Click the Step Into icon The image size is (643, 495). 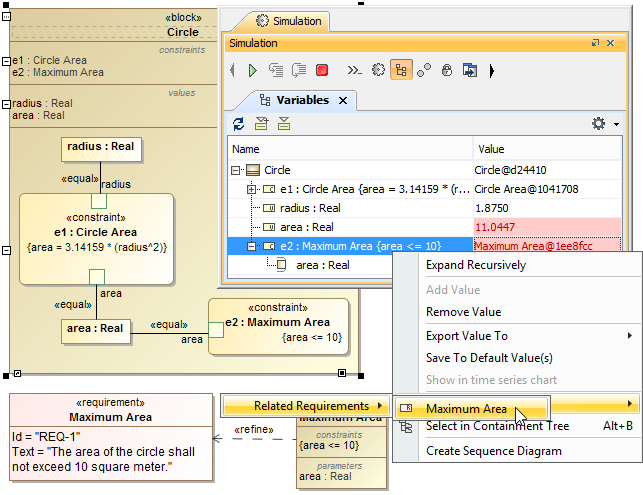[275, 70]
